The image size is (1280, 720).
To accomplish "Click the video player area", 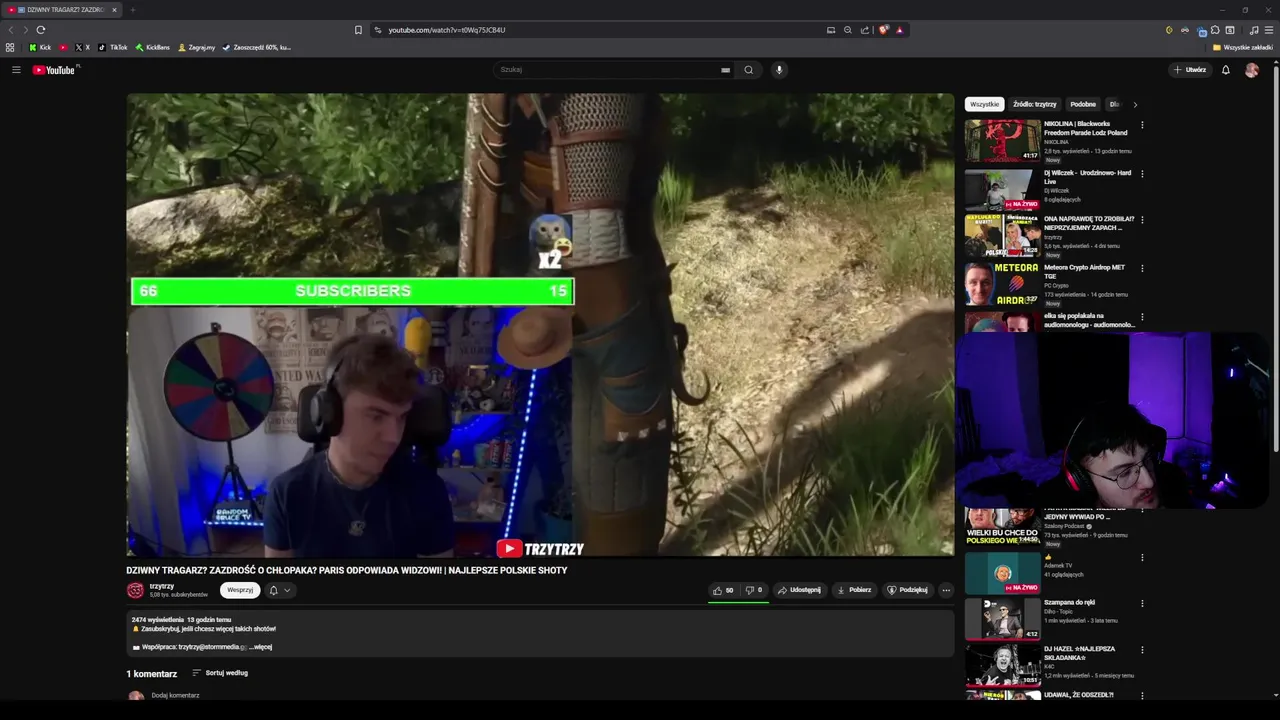I will tap(540, 325).
